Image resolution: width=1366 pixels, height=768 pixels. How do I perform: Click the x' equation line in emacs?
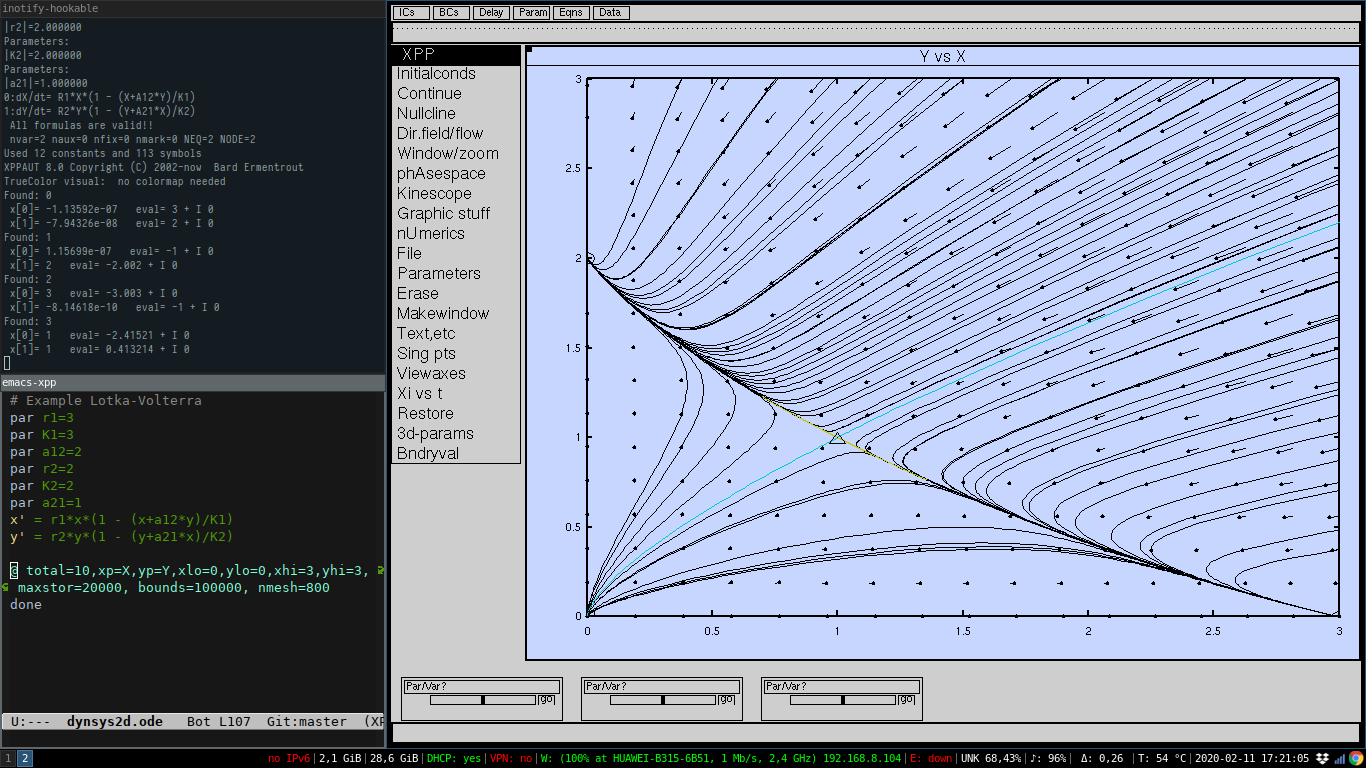pyautogui.click(x=122, y=519)
